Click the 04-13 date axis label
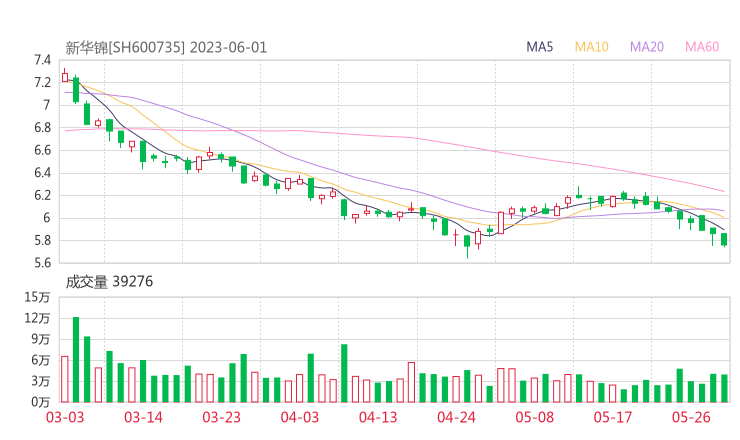The height and width of the screenshot is (440, 740). point(378,417)
